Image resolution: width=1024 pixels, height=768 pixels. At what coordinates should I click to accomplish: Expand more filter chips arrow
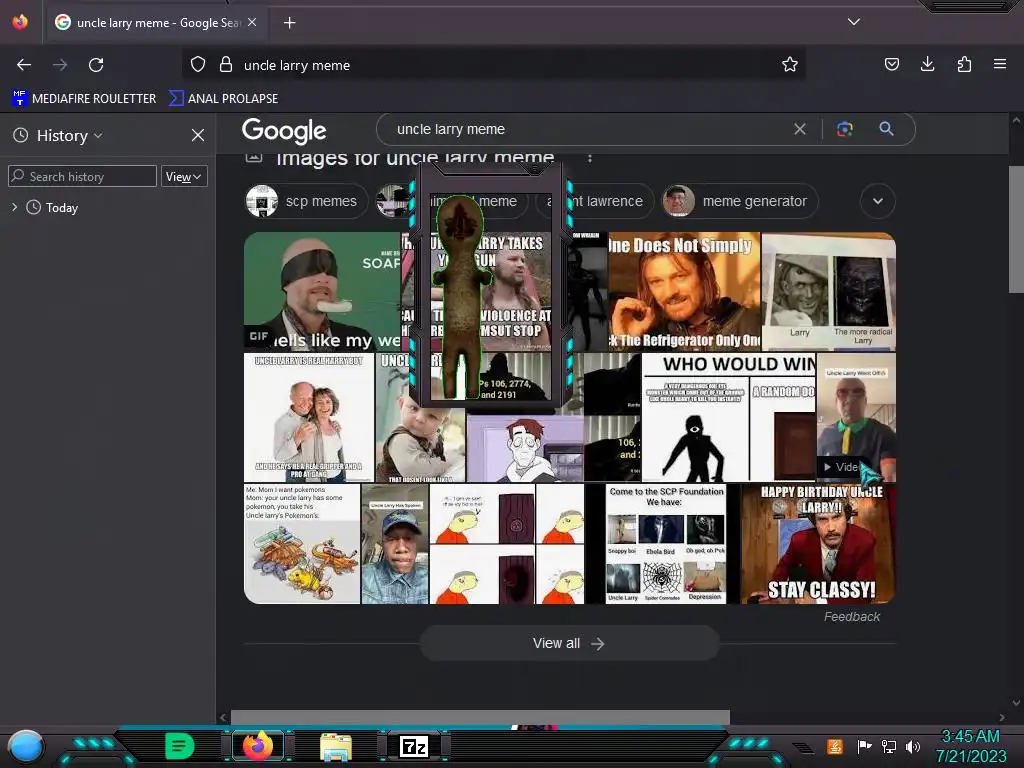coord(878,201)
